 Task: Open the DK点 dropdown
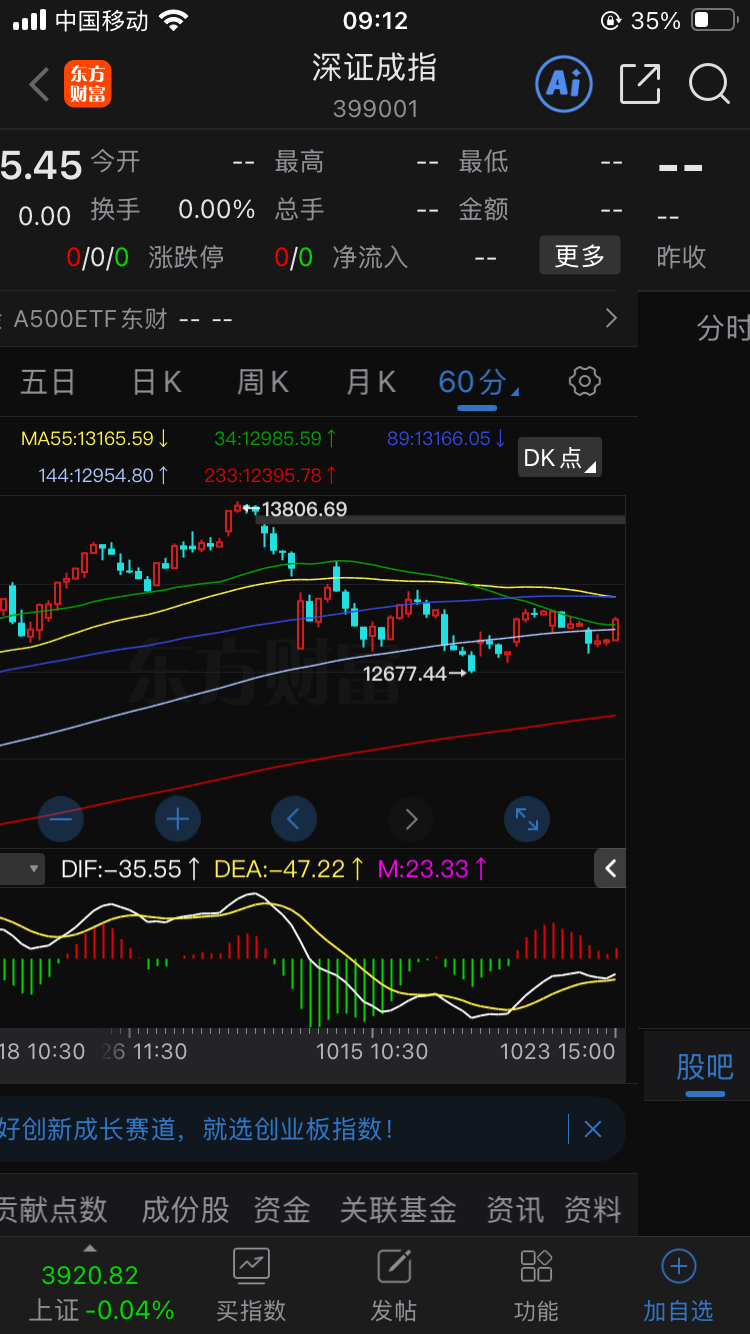pos(559,458)
